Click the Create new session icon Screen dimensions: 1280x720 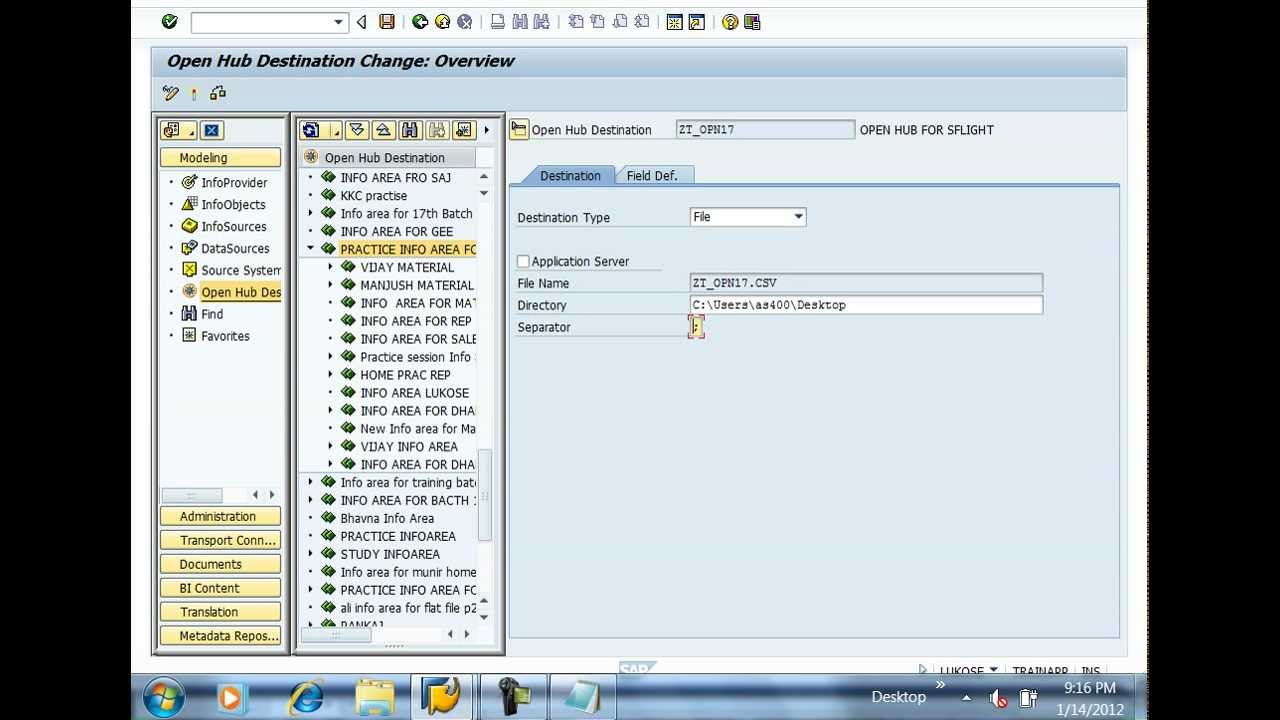674,21
